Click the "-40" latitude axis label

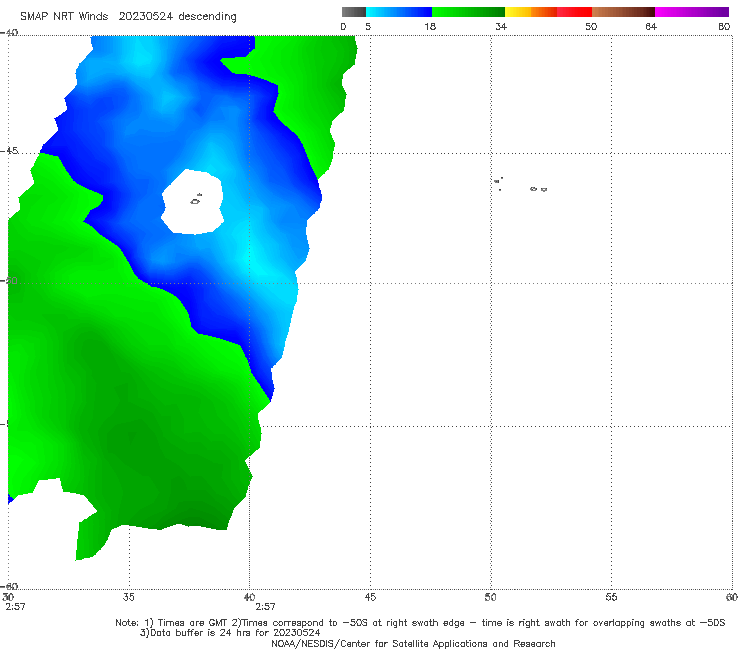[x=9, y=33]
